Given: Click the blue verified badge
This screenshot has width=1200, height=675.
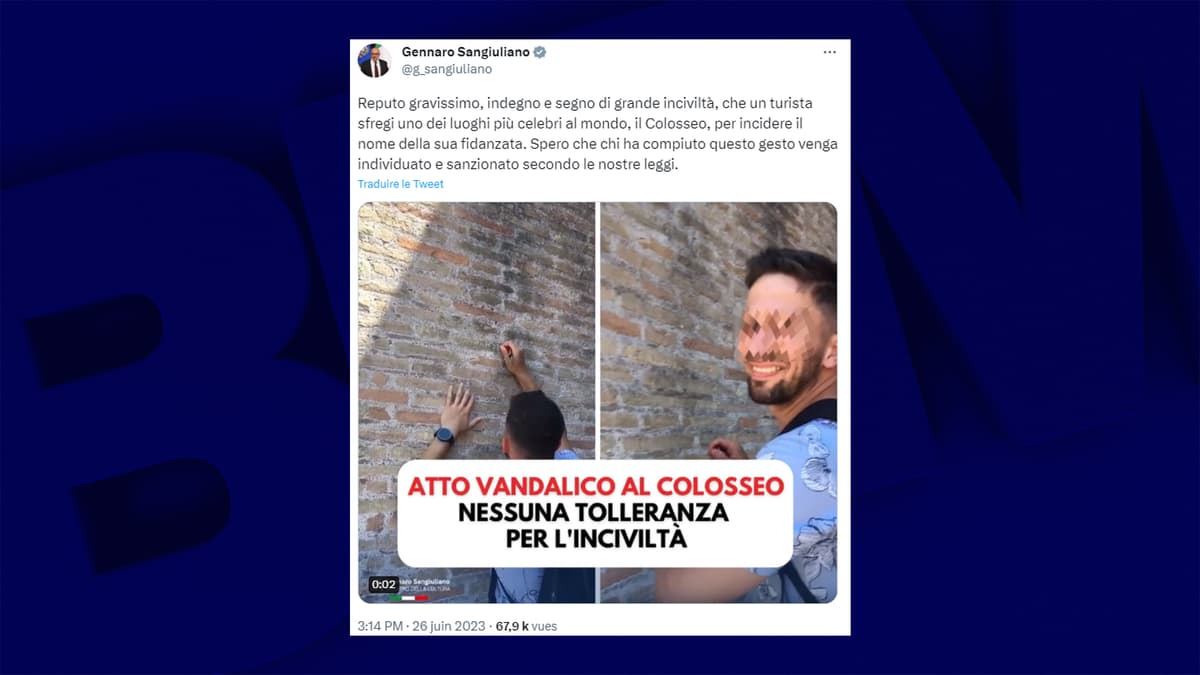Looking at the screenshot, I should click(x=540, y=52).
